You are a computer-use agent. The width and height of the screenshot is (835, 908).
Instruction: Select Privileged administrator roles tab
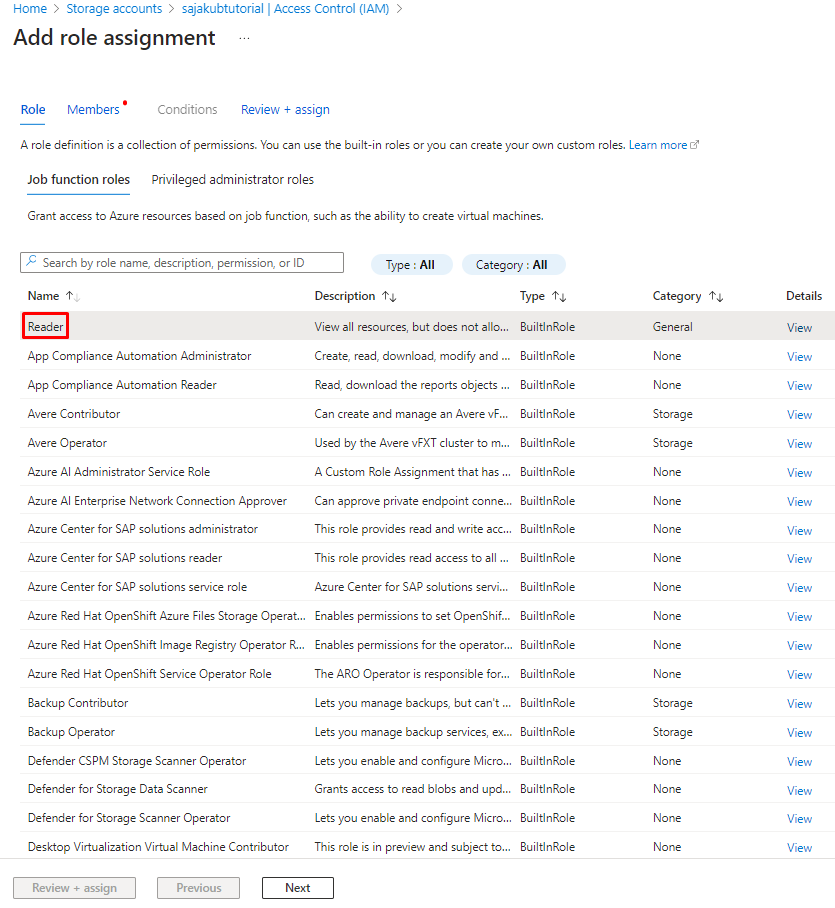click(232, 180)
